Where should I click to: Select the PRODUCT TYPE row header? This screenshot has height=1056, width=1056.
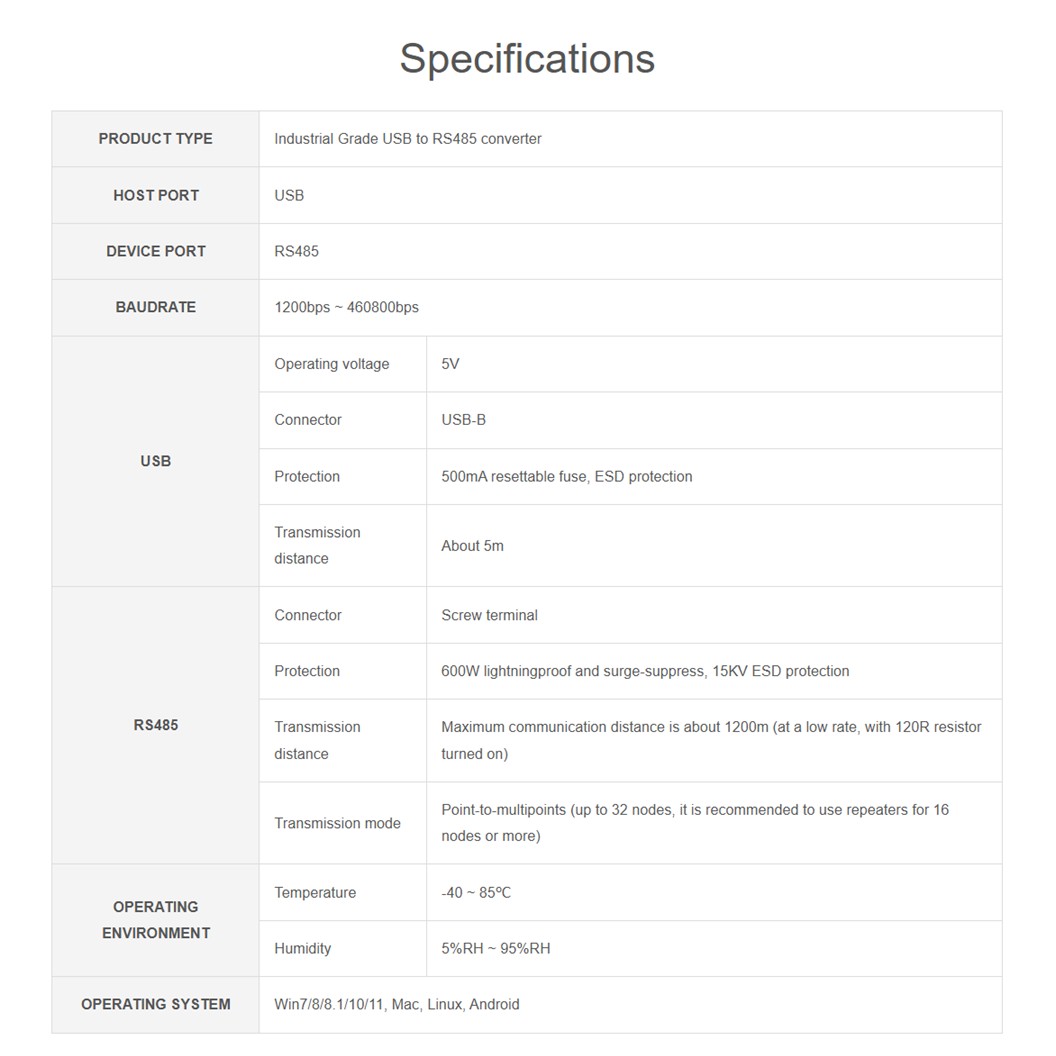(x=155, y=139)
